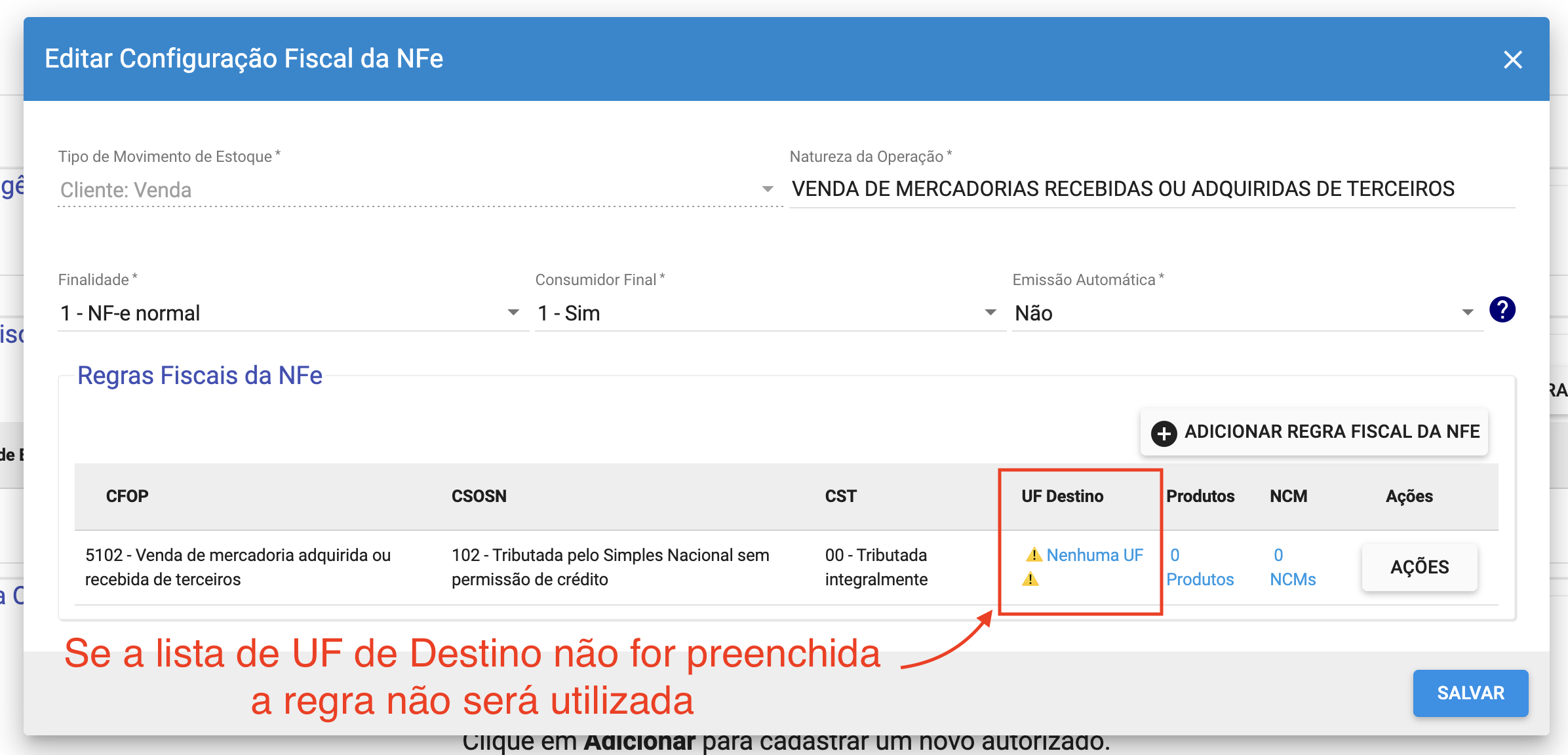This screenshot has height=755, width=1568.
Task: Expand the Consumidor Final dropdown
Action: click(770, 313)
